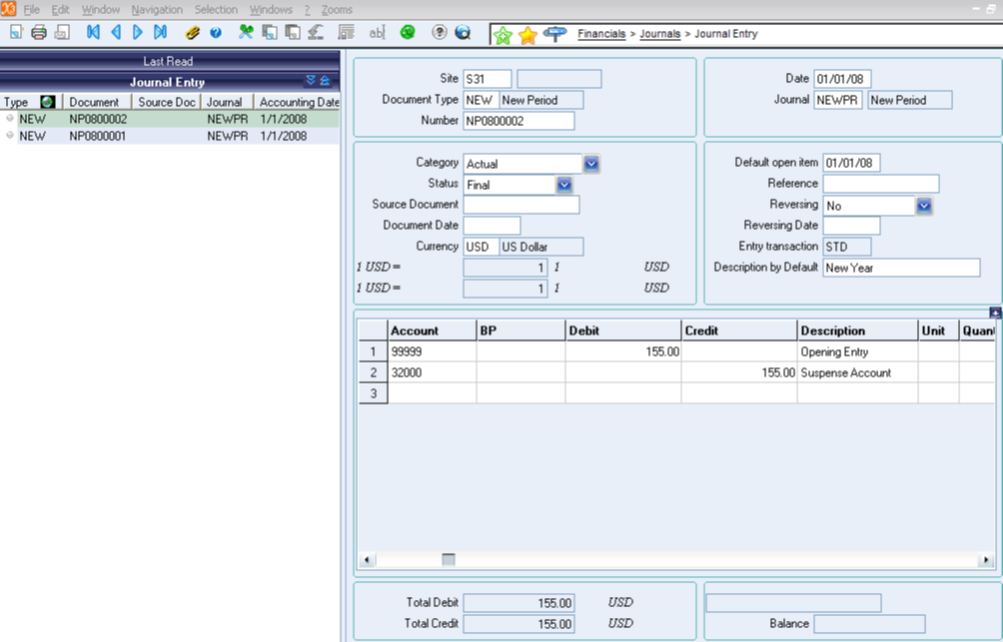This screenshot has width=1003, height=642.
Task: Click the Print icon in the toolbar
Action: point(39,33)
